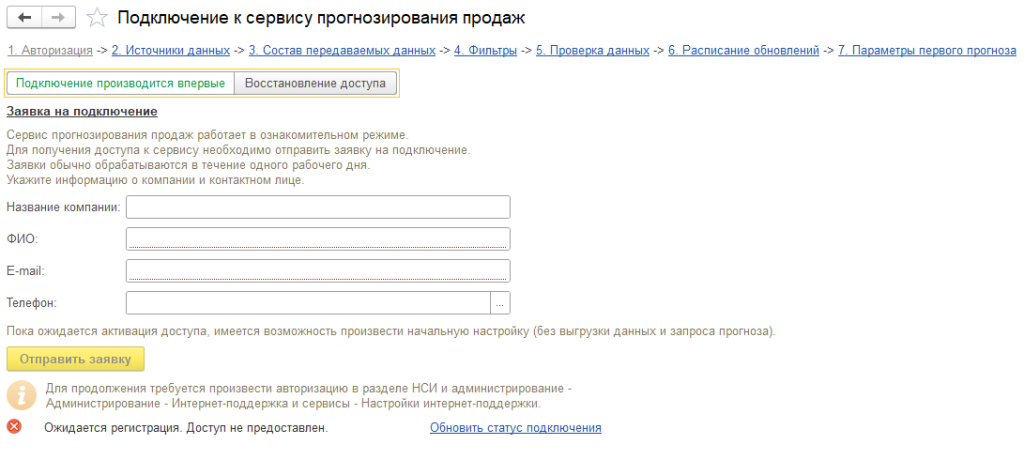Focus the 'E-mail' input field
This screenshot has width=1024, height=460.
tap(318, 271)
